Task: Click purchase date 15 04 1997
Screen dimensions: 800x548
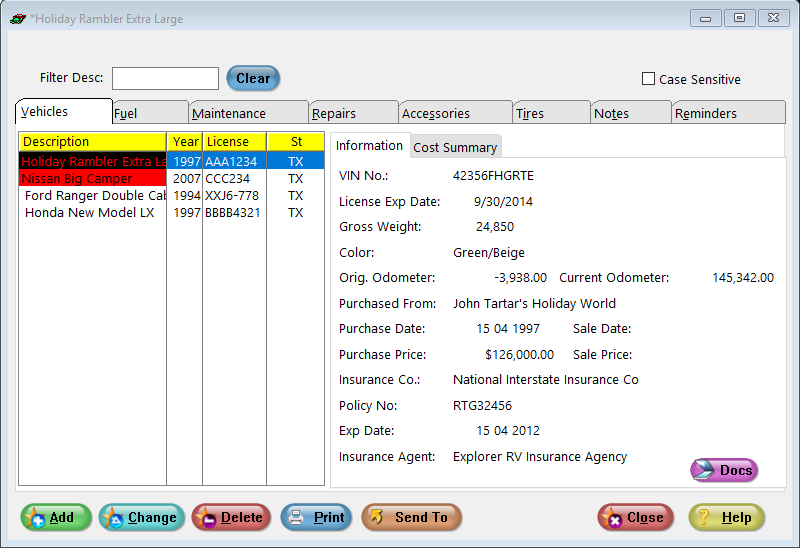Action: (508, 329)
